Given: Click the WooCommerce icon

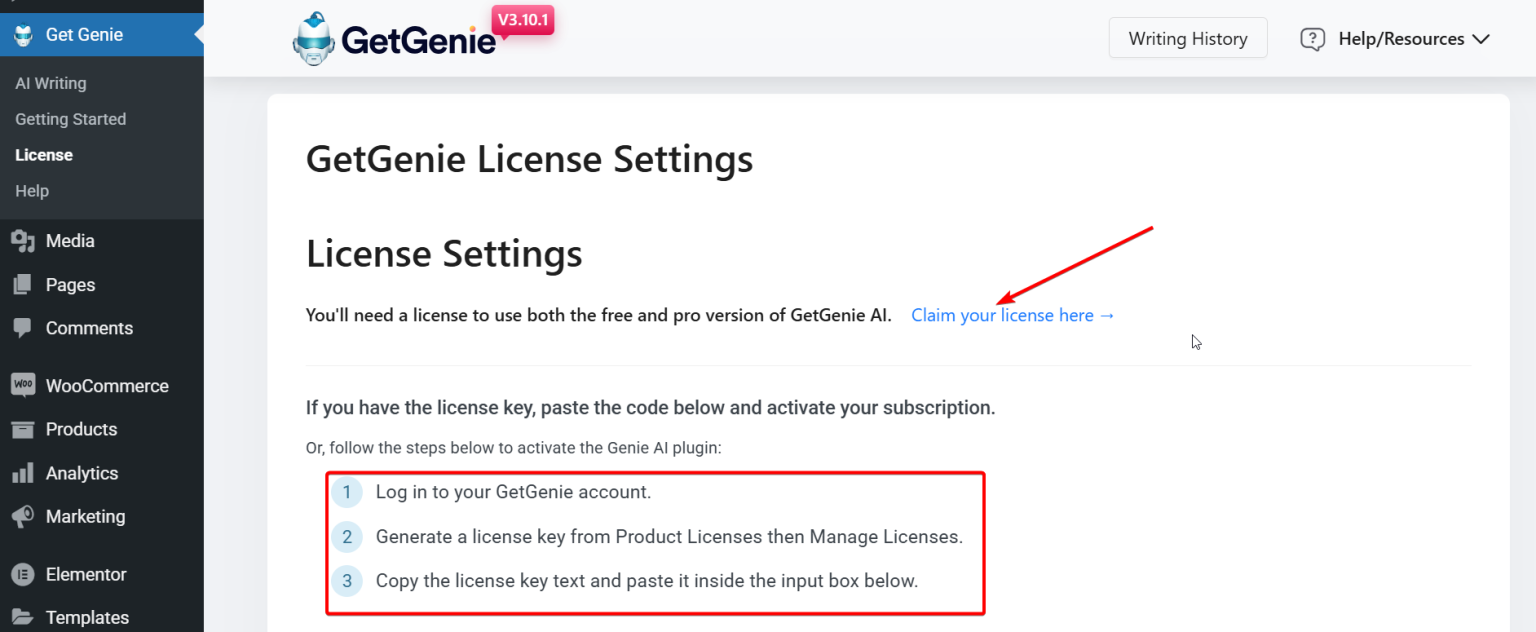Looking at the screenshot, I should (x=24, y=384).
